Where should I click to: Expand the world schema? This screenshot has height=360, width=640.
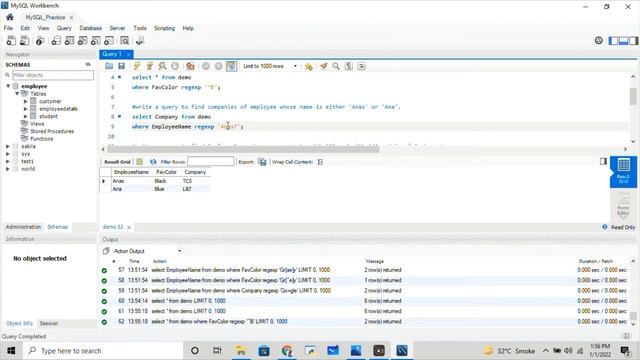[x=8, y=169]
